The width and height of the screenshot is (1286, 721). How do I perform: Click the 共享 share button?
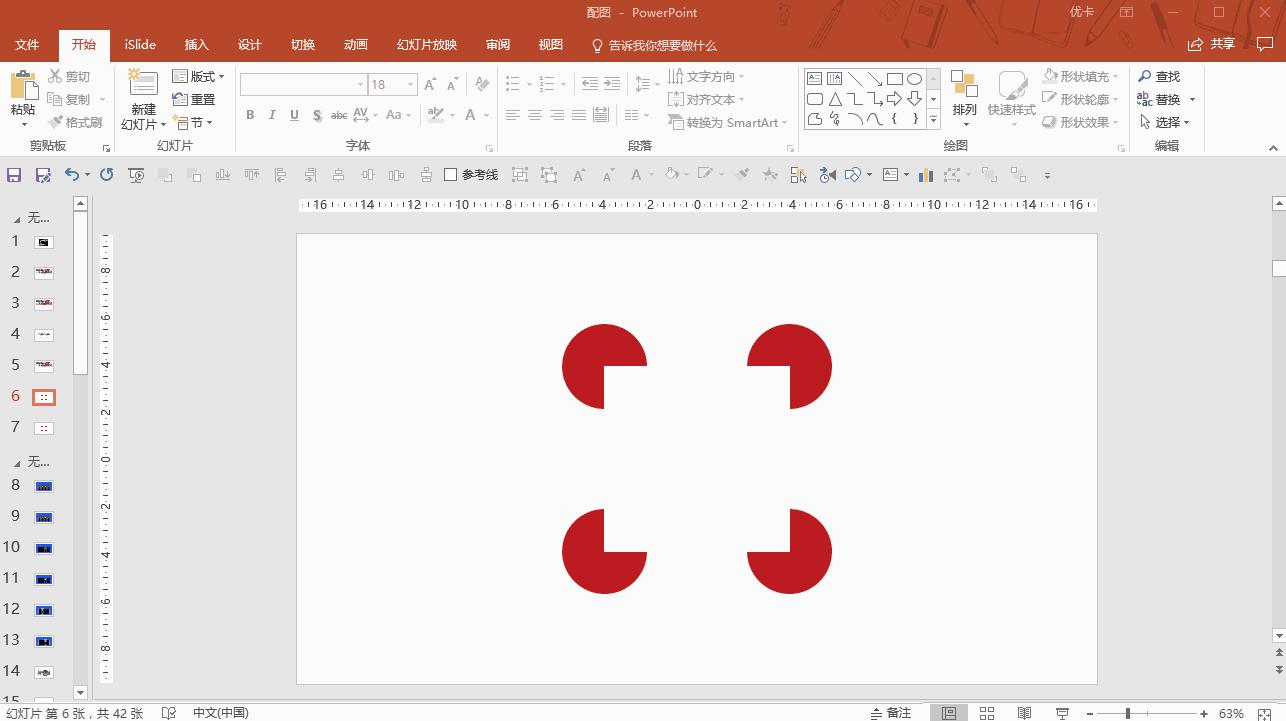[1211, 44]
